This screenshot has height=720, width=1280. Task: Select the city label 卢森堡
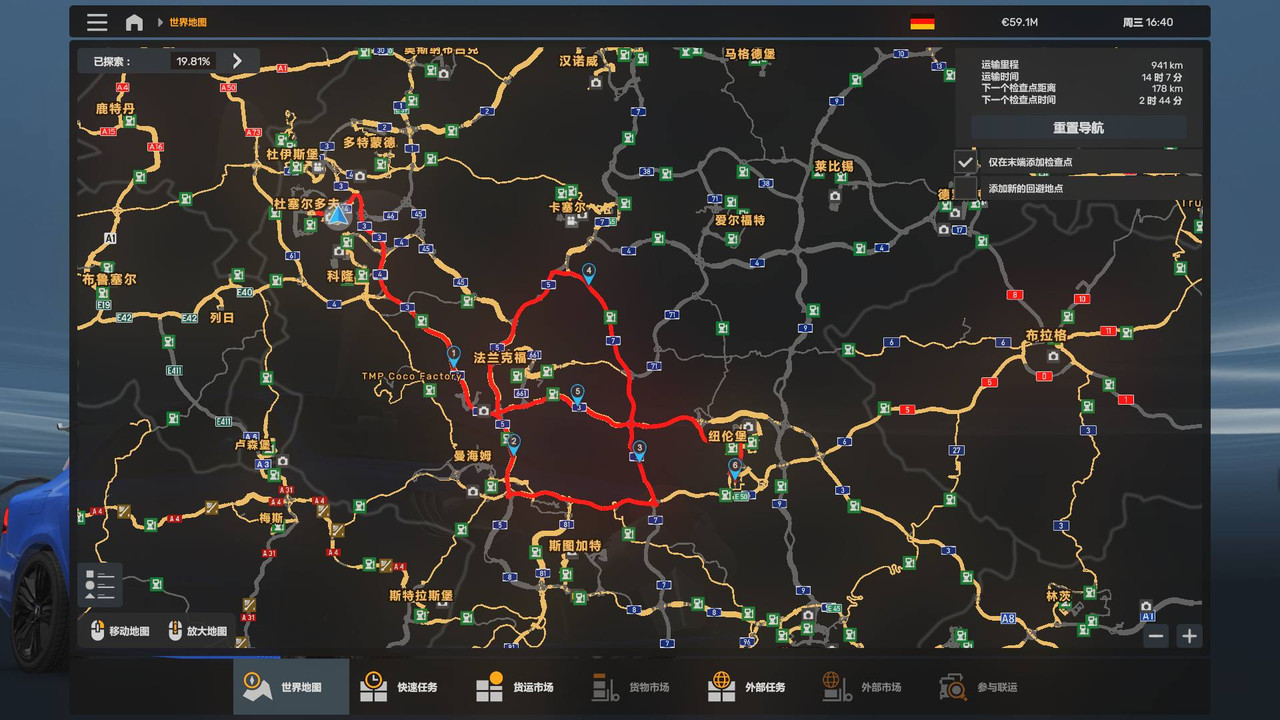point(252,444)
